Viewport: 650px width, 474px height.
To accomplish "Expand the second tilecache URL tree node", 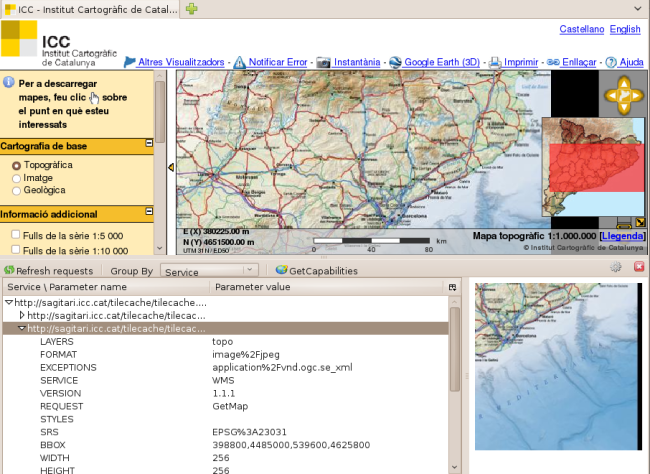I will point(24,315).
